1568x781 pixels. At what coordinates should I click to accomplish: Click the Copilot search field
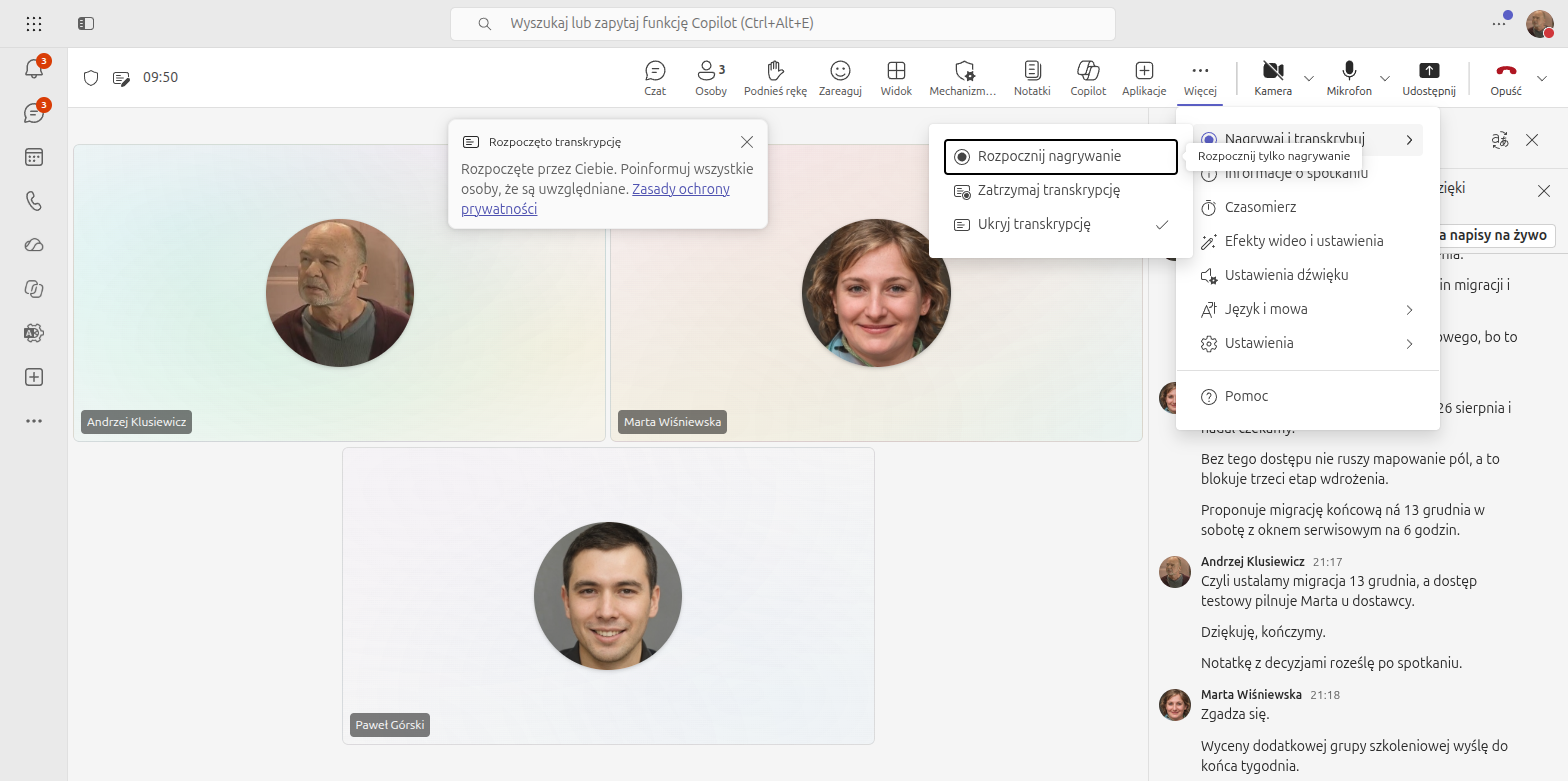(x=783, y=23)
